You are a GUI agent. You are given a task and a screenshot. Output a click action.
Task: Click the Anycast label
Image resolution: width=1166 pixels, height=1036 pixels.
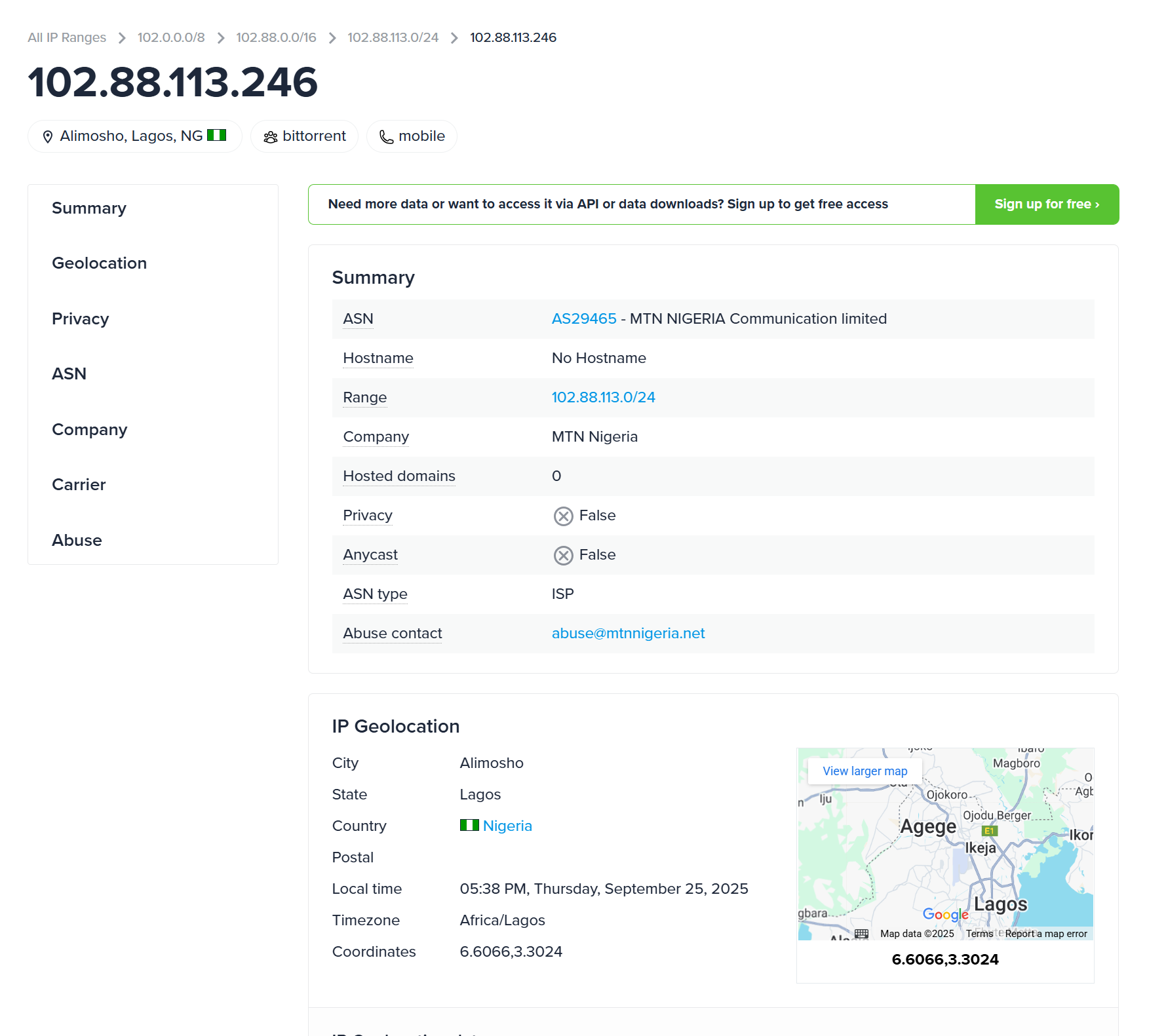pyautogui.click(x=370, y=555)
